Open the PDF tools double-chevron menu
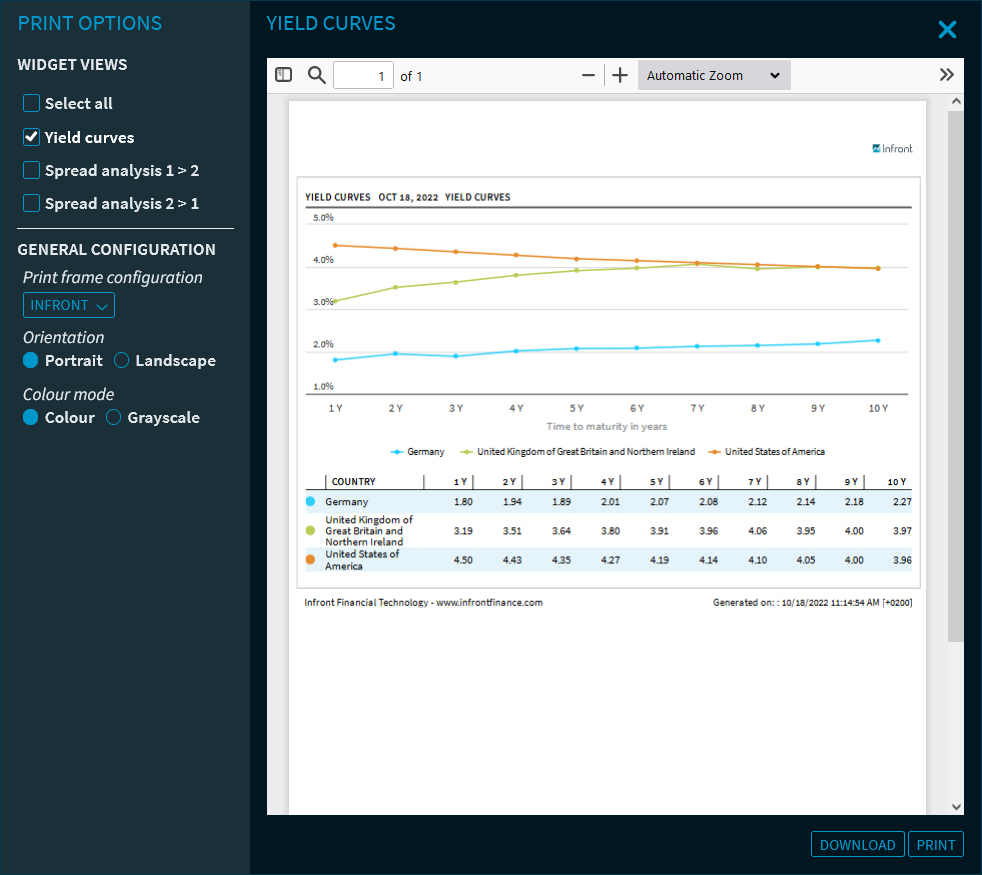Viewport: 982px width, 875px height. coord(946,75)
